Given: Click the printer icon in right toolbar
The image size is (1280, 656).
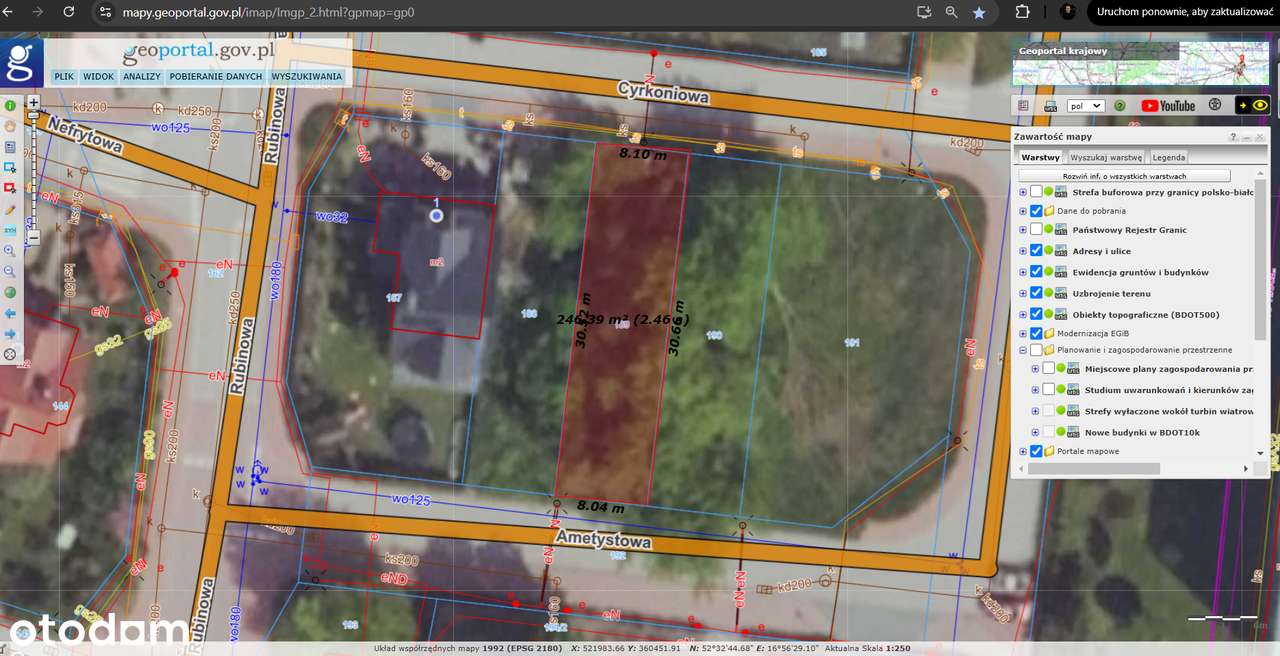Looking at the screenshot, I should pos(1050,105).
